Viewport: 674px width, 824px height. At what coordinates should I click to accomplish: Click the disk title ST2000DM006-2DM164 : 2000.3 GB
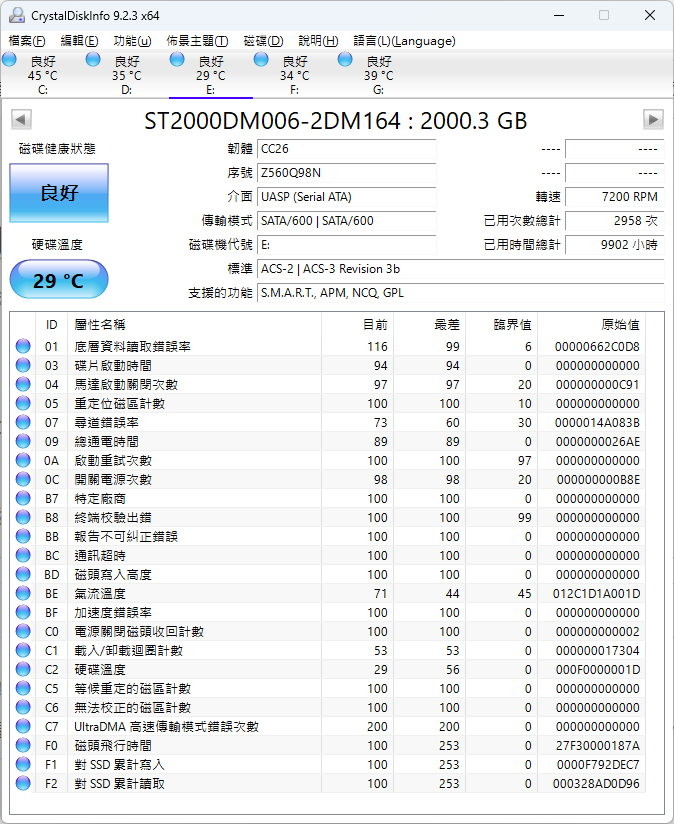point(336,121)
